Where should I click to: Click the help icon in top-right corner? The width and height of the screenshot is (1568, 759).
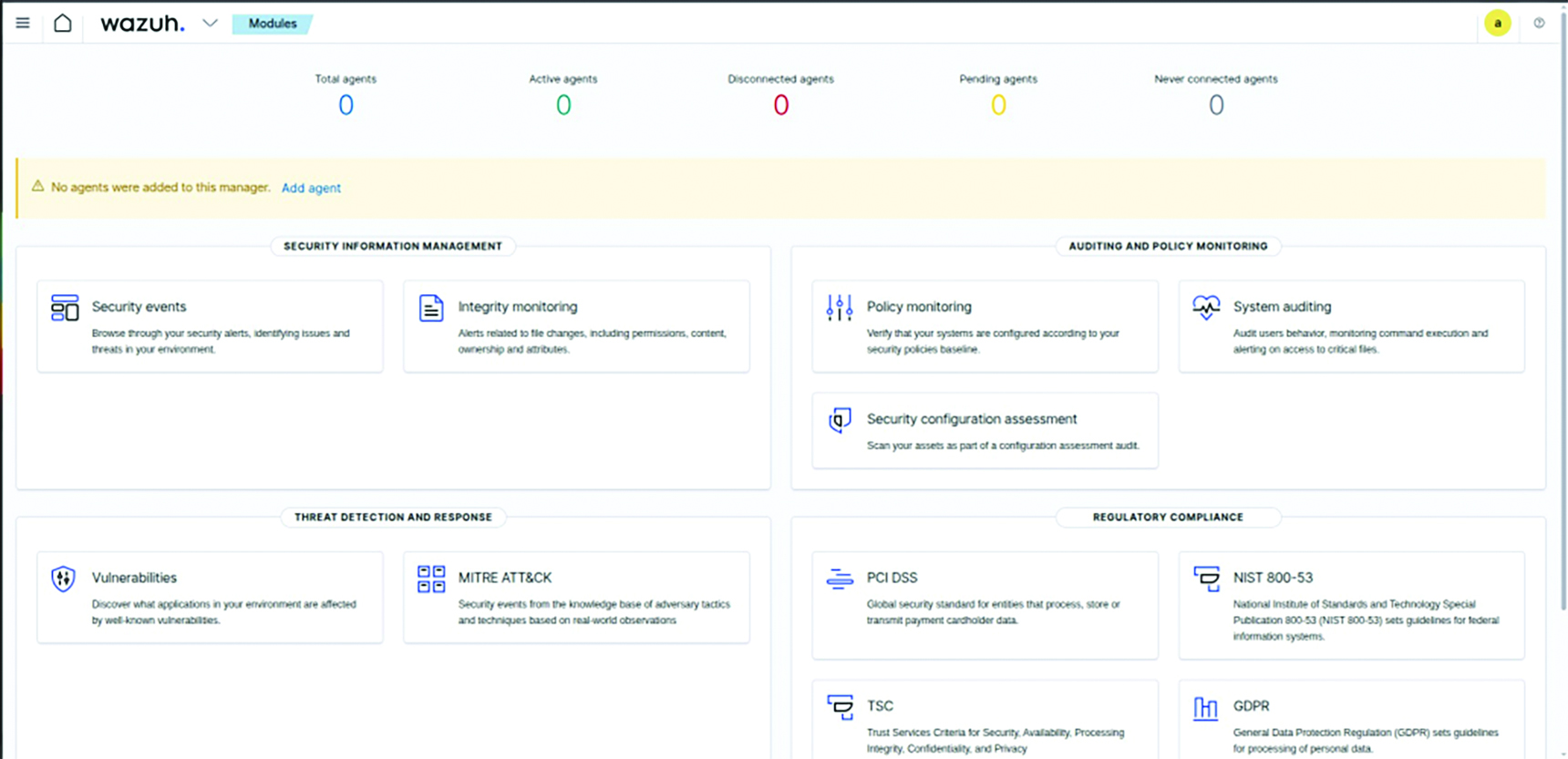(1539, 24)
